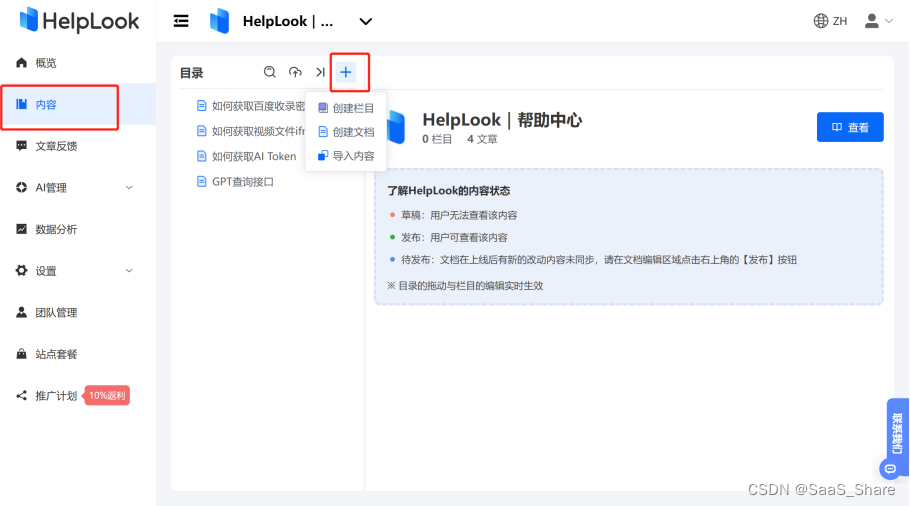This screenshot has height=506, width=910.
Task: Click the plus add icon in 目录
Action: coord(346,72)
